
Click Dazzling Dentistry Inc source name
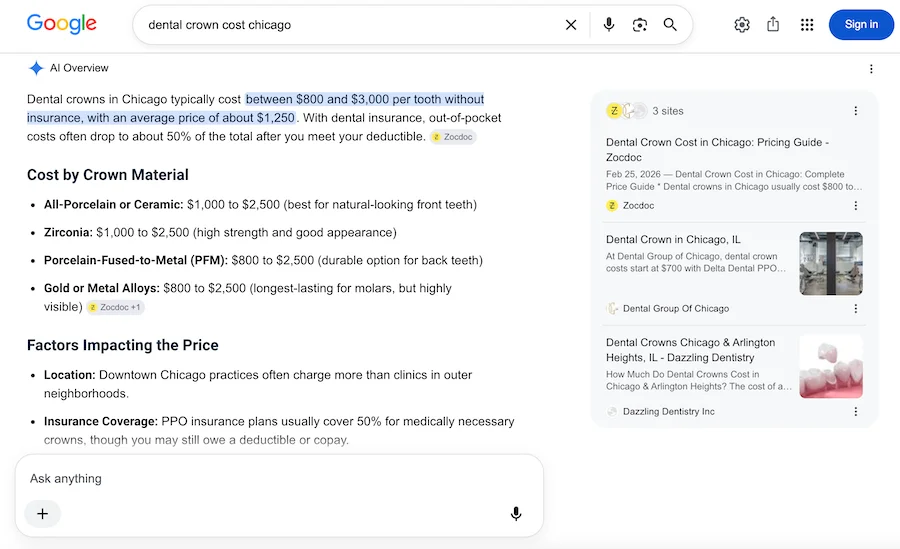click(669, 411)
